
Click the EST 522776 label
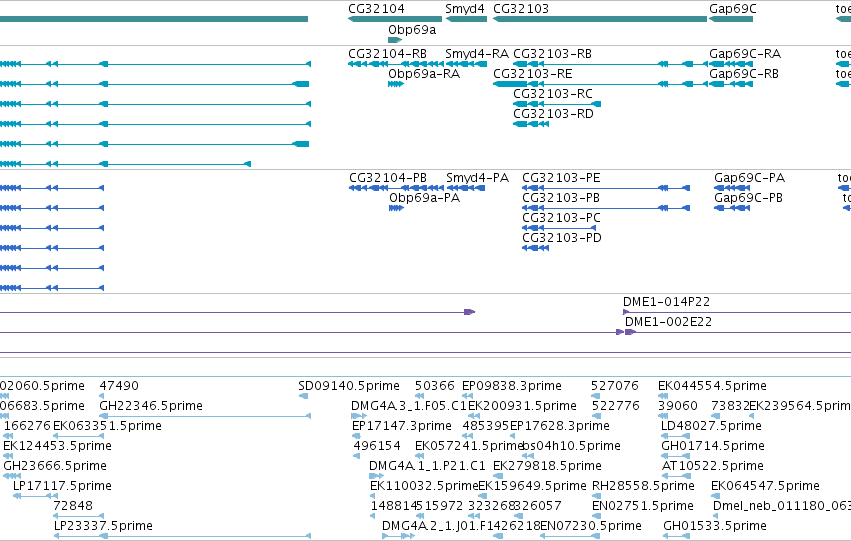tap(615, 406)
